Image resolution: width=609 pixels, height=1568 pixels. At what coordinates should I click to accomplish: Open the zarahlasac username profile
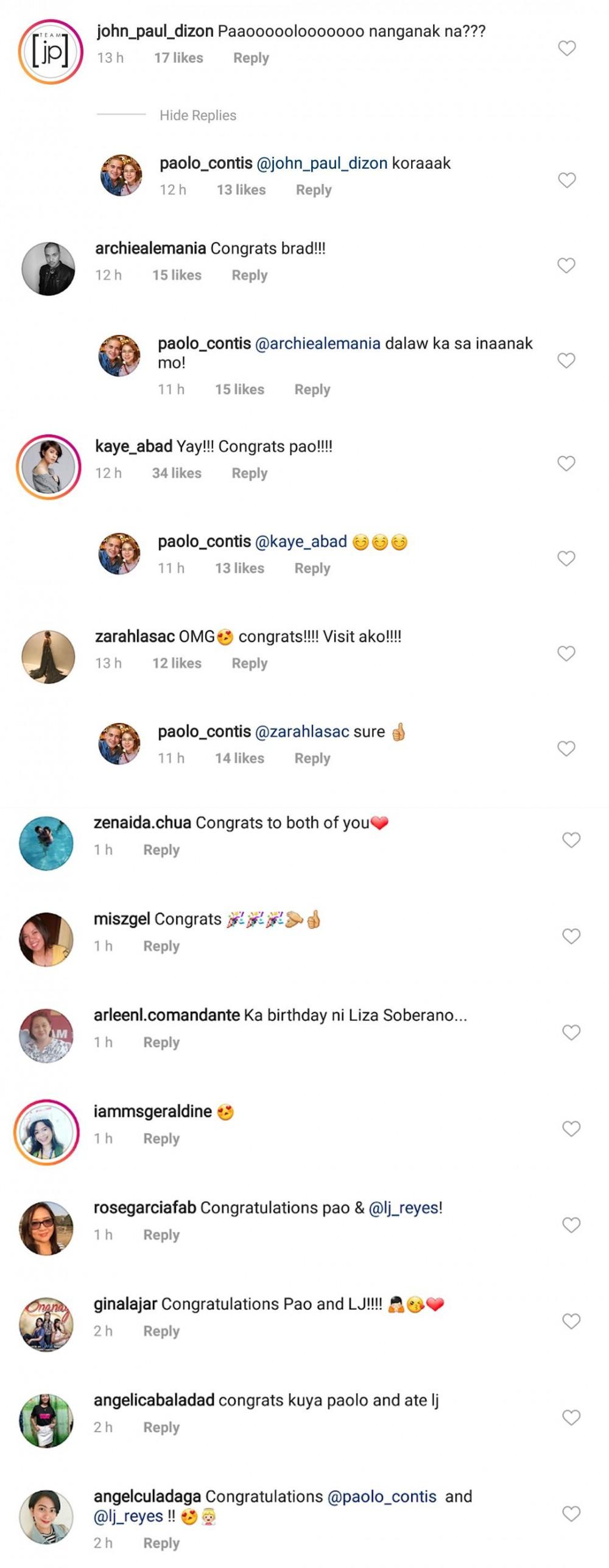point(135,637)
